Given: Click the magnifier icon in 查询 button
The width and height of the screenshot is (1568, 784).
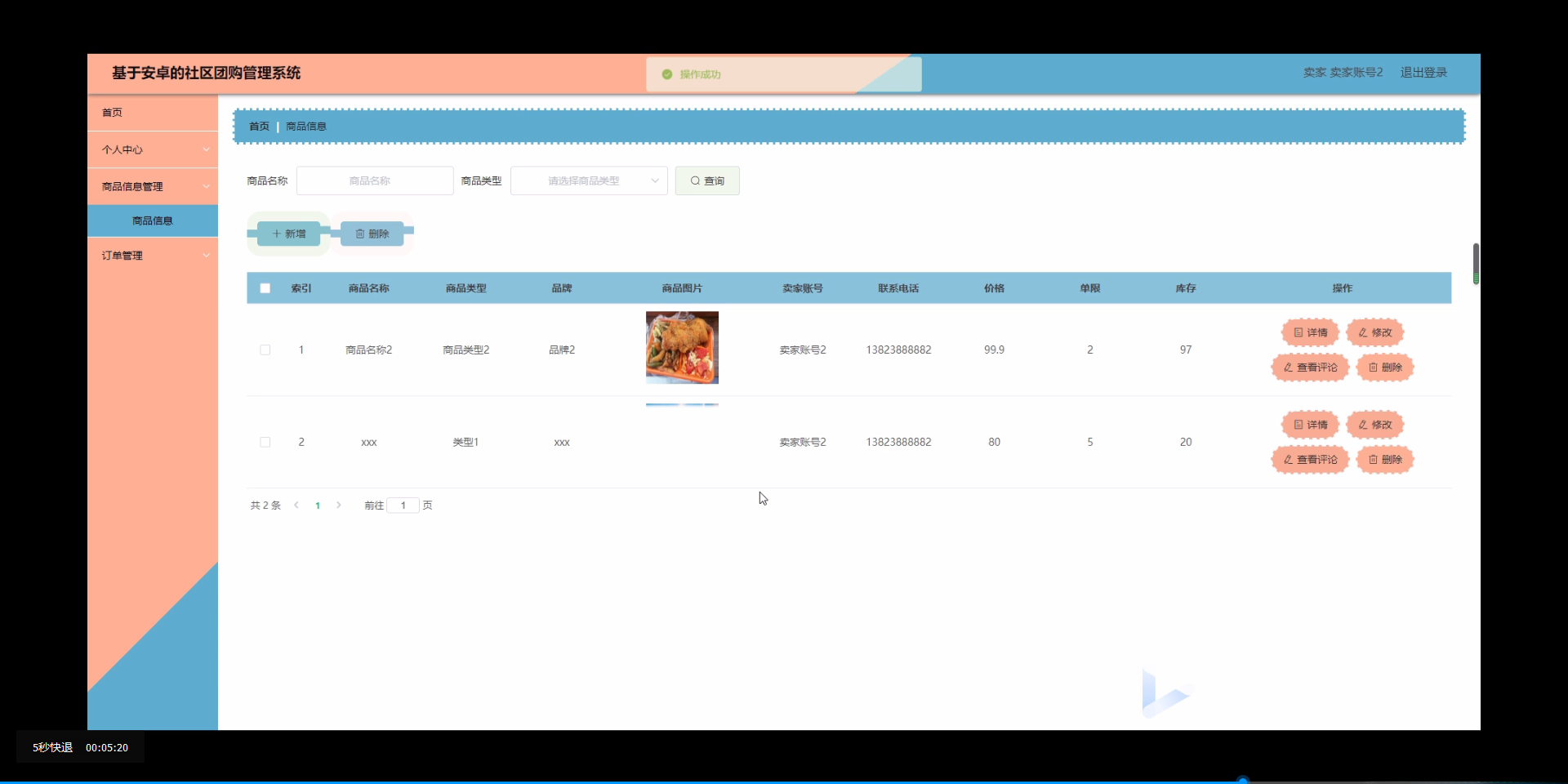Looking at the screenshot, I should point(693,180).
